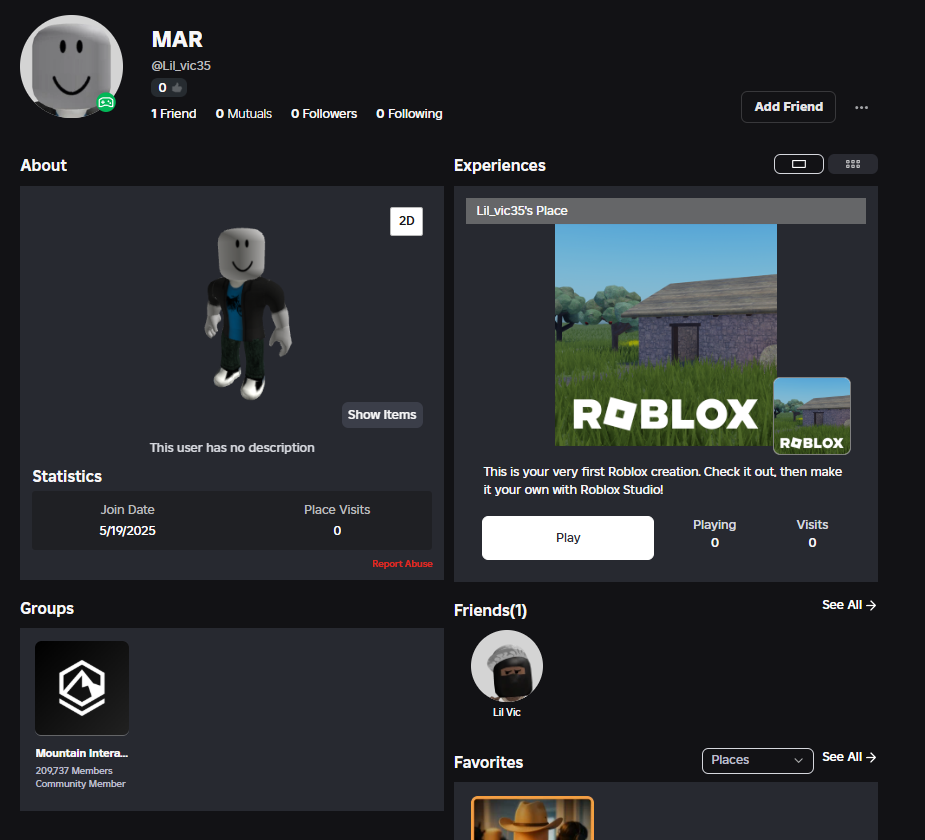Click the Favorites section heading
The image size is (925, 840).
[488, 763]
